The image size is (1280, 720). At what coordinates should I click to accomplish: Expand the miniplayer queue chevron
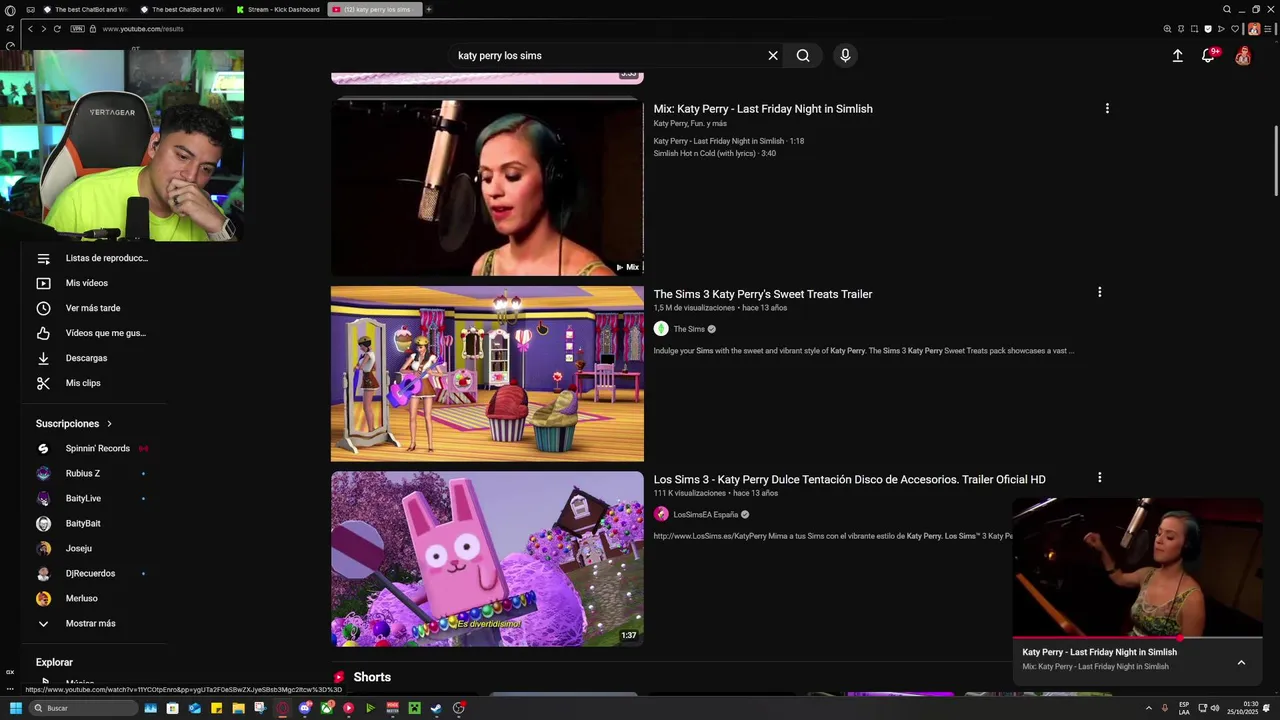pyautogui.click(x=1241, y=662)
